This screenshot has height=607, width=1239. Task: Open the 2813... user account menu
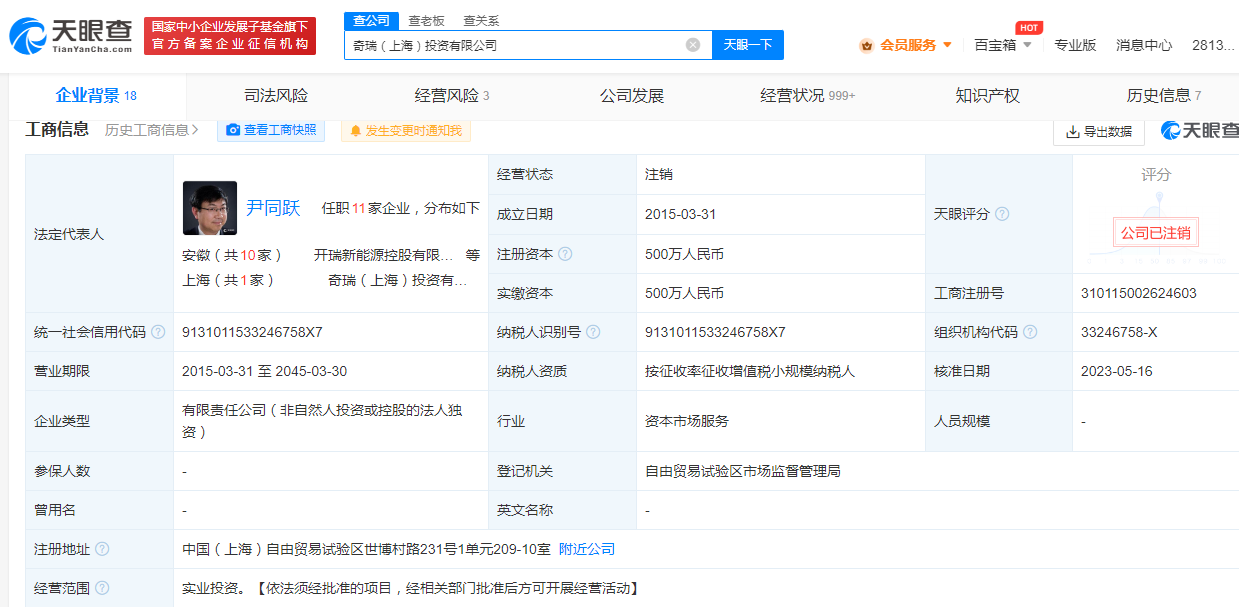point(1211,45)
